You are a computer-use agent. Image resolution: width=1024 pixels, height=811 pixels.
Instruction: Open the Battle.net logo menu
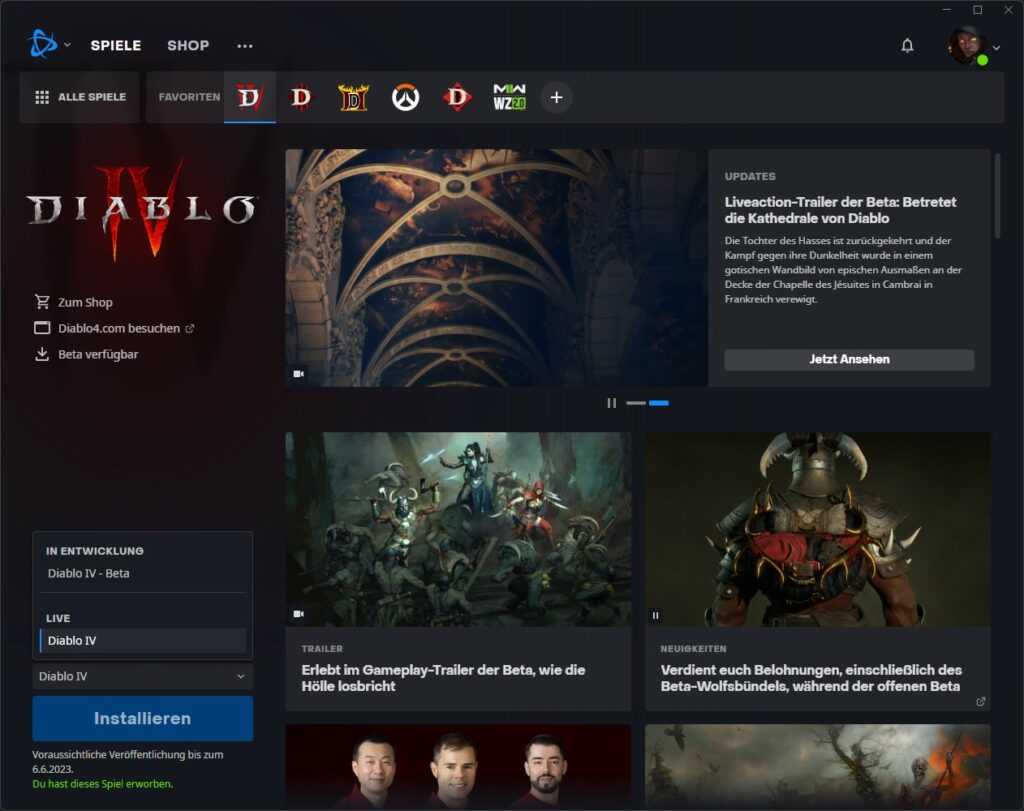click(x=48, y=44)
